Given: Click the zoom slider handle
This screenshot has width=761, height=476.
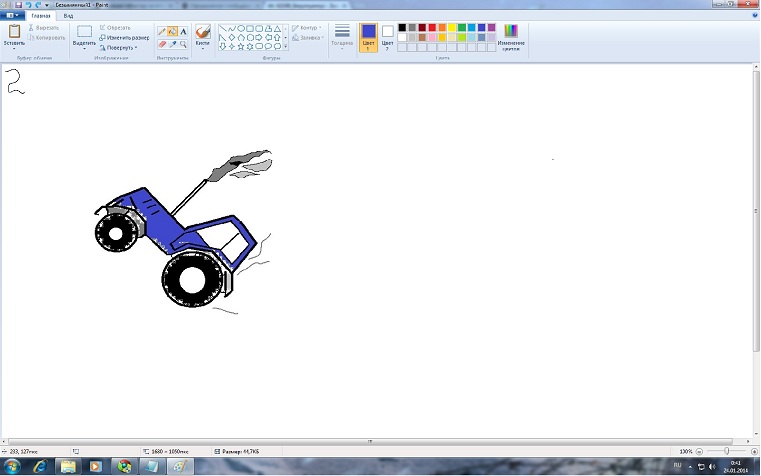Looking at the screenshot, I should click(727, 451).
